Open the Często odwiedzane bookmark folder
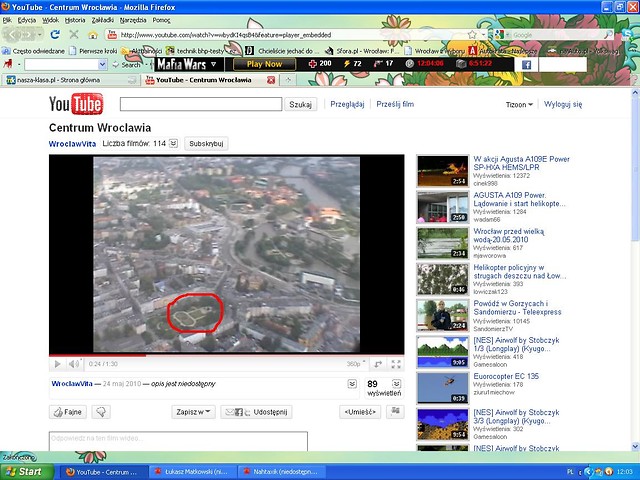Image resolution: width=640 pixels, height=480 pixels. tap(33, 51)
